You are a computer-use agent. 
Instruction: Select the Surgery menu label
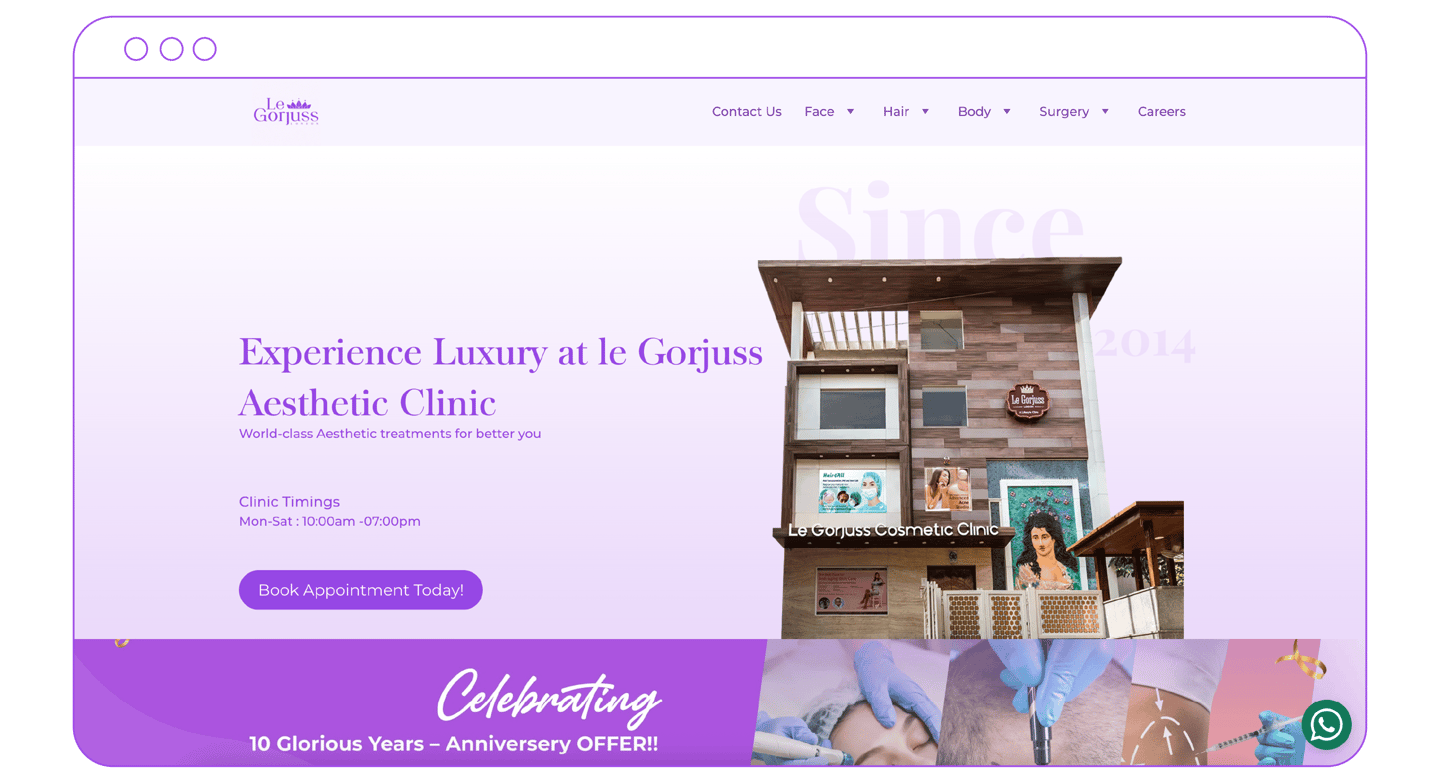pos(1064,112)
